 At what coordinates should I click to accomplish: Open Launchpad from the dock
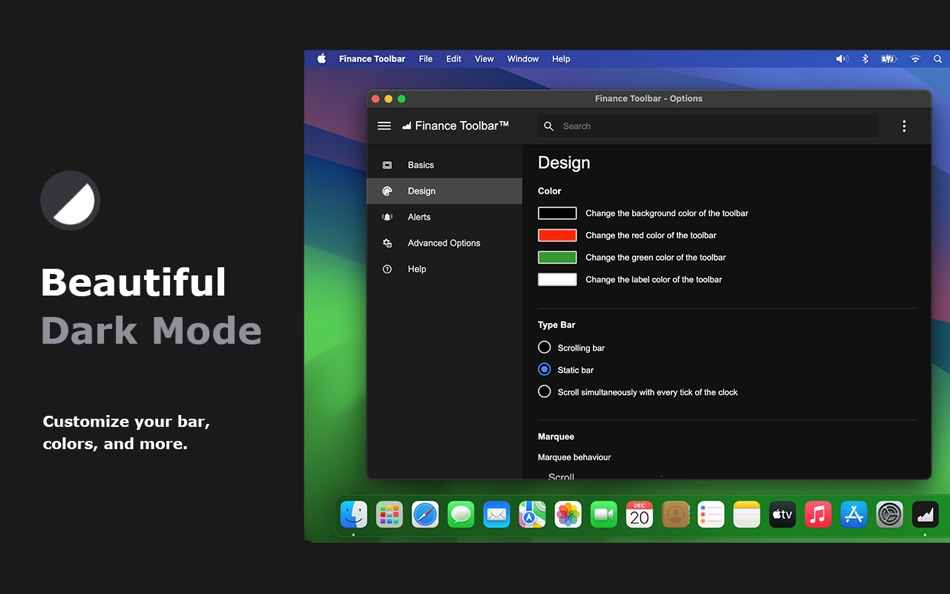(390, 515)
